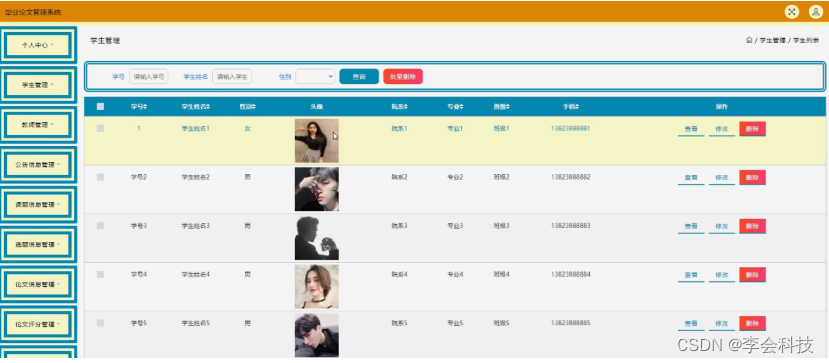Expand the 论文信息管理 sidebar menu
Screen dimensions: 829x363
point(38,284)
